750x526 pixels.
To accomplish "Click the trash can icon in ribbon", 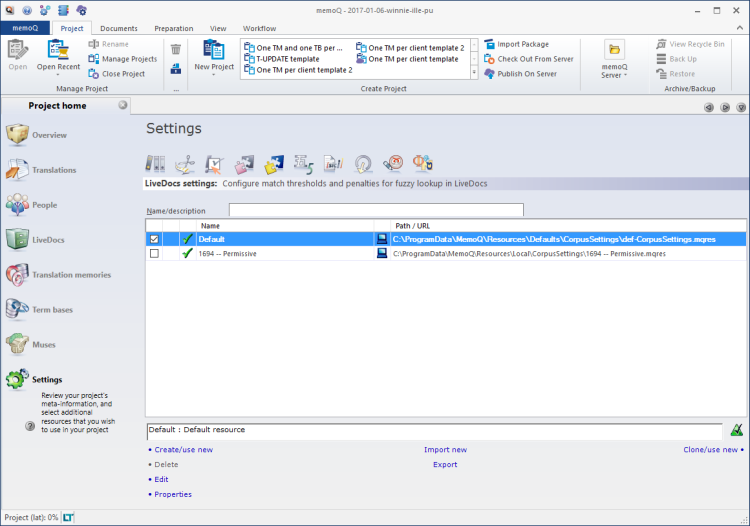I will click(176, 49).
